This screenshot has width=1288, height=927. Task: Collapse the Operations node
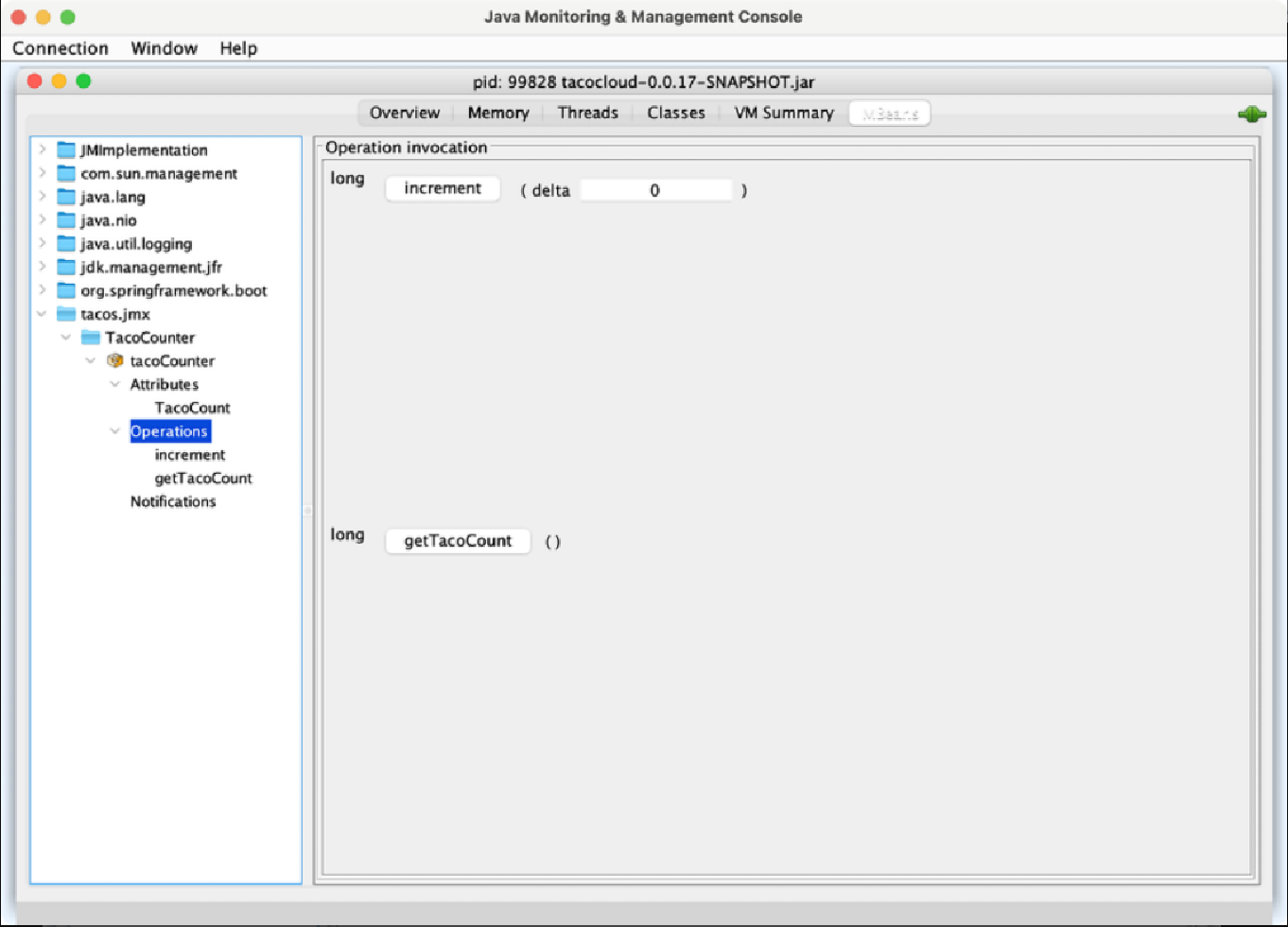(x=115, y=431)
